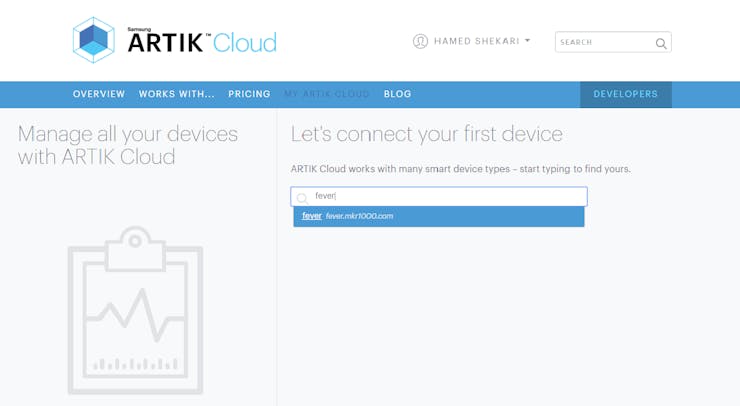The height and width of the screenshot is (406, 740).
Task: Click the Manage all your devices heading
Action: click(x=128, y=145)
